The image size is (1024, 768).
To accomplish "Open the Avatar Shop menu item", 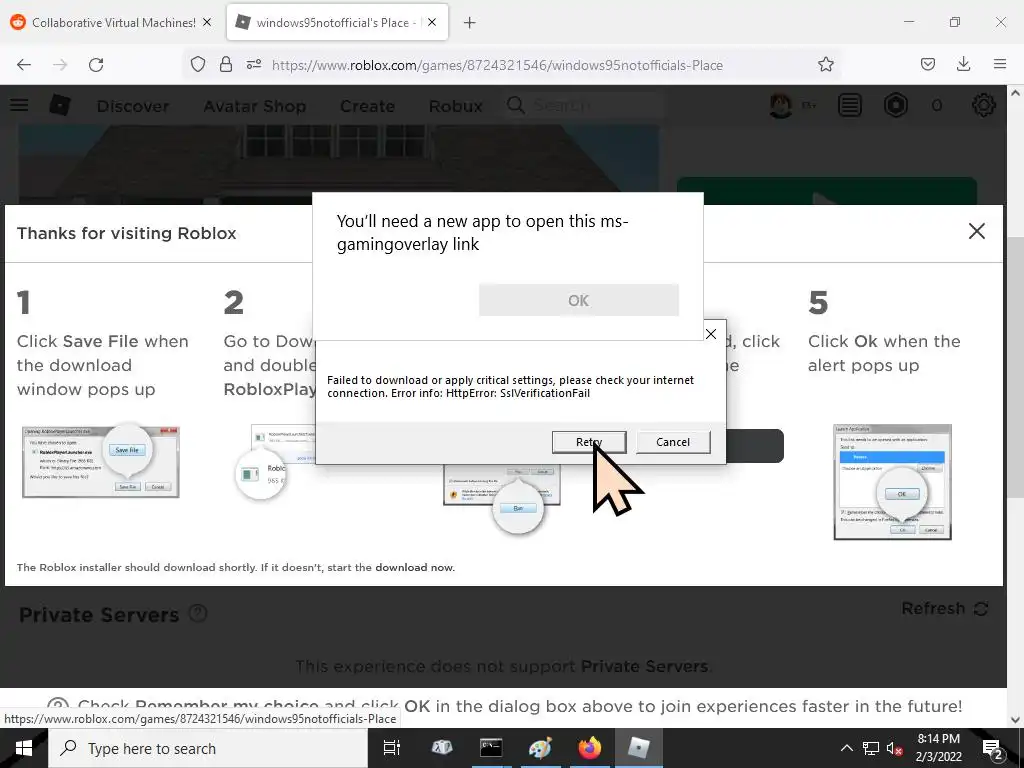I will (x=255, y=106).
